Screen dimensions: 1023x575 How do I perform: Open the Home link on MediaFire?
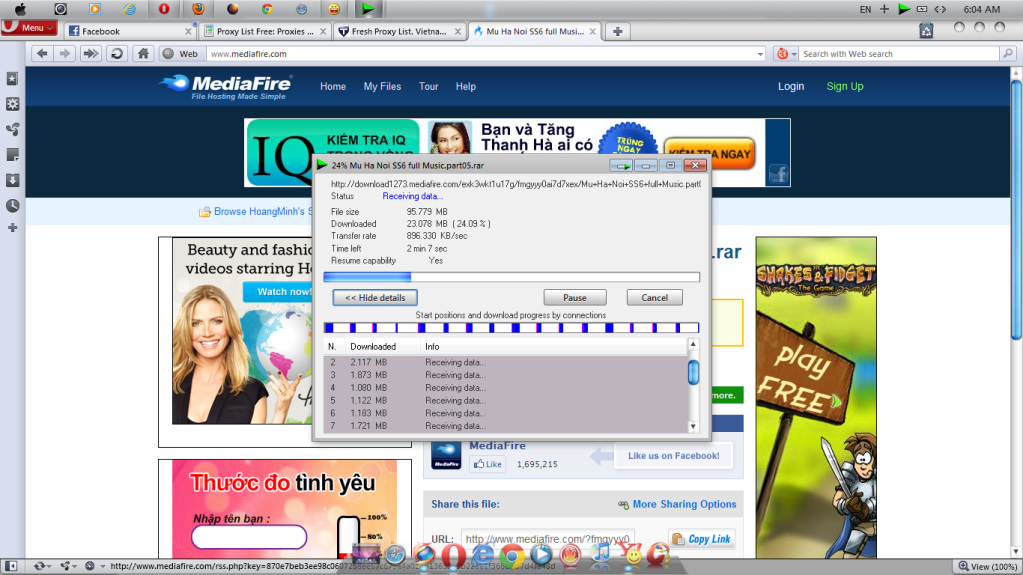(333, 86)
